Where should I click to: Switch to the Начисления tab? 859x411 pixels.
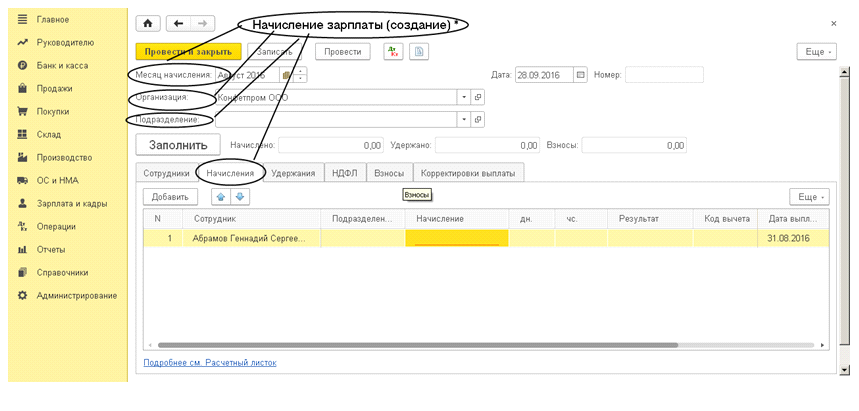tap(230, 173)
